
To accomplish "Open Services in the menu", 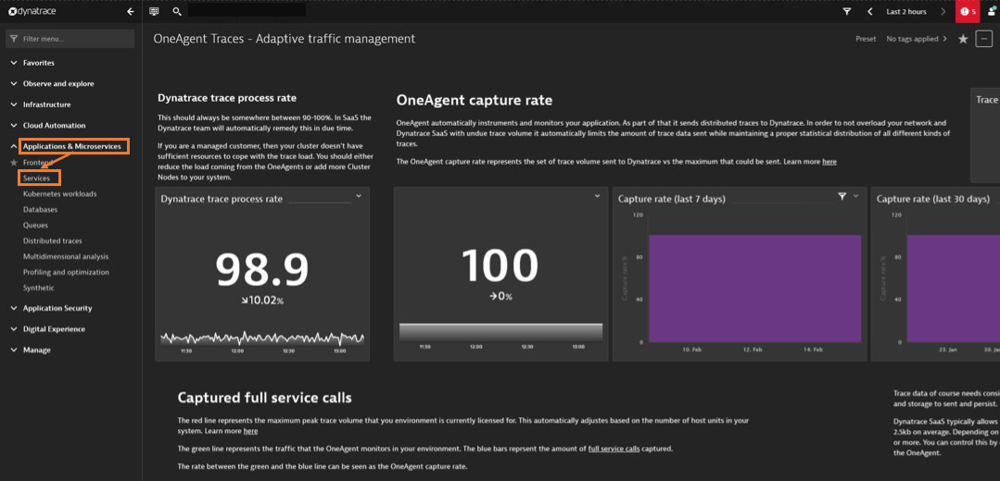I will click(36, 178).
